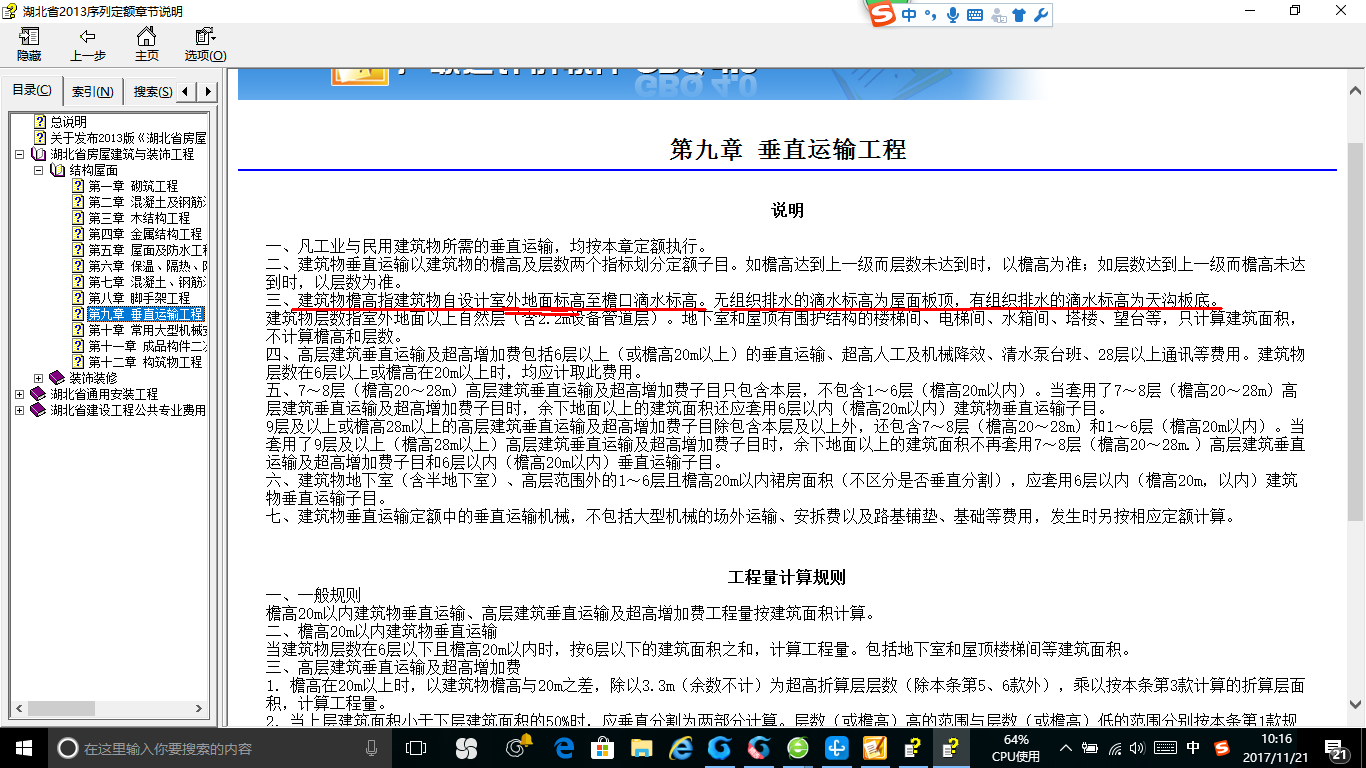This screenshot has height=768, width=1366.
Task: Expand the 湖北省通用安装工程 node
Action: click(x=20, y=394)
